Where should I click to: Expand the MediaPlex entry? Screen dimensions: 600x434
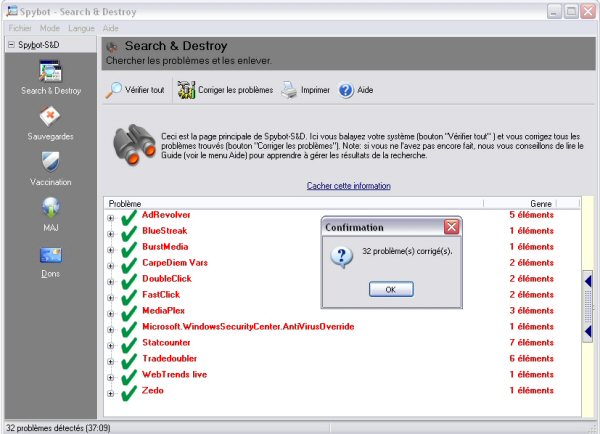coord(111,314)
